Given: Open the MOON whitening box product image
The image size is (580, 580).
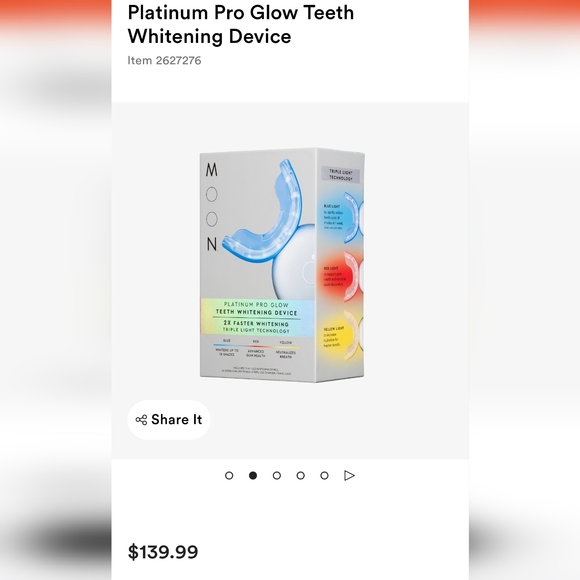Looking at the screenshot, I should coord(282,265).
